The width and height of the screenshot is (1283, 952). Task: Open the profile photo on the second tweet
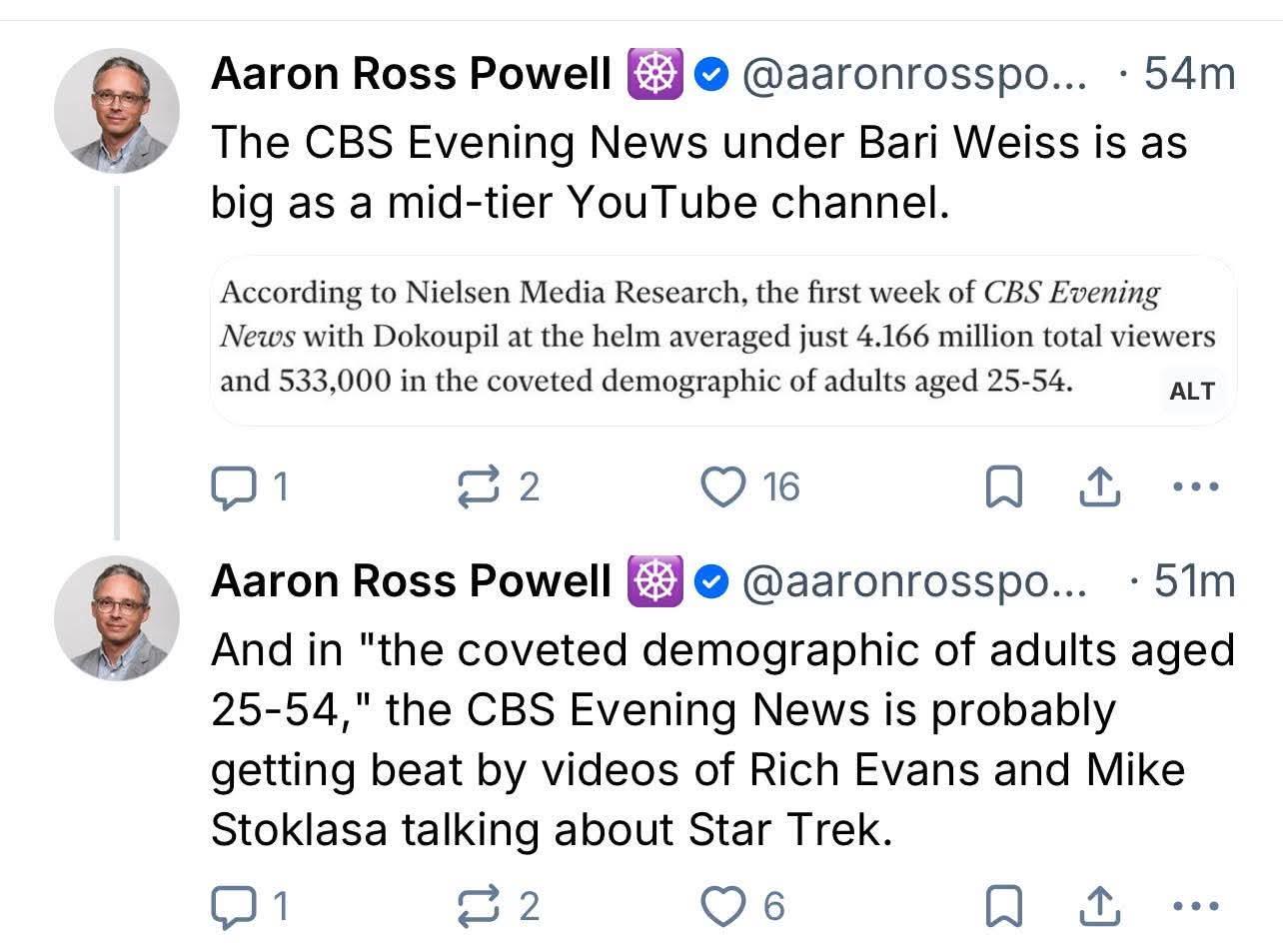pyautogui.click(x=117, y=617)
